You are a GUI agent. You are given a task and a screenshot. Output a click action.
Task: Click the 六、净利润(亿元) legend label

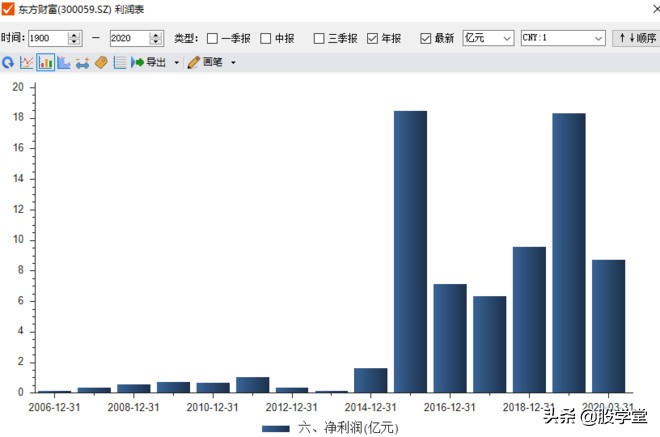coord(348,428)
